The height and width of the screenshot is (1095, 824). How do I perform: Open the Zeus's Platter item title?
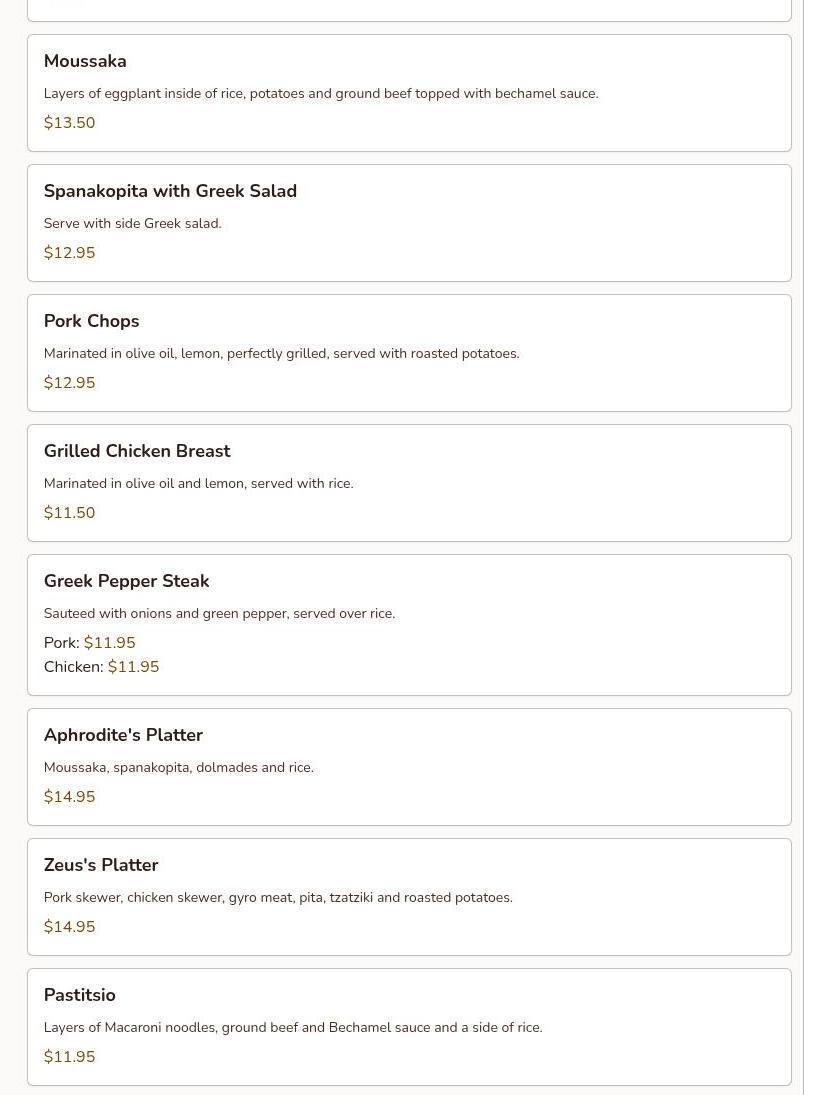[101, 866]
